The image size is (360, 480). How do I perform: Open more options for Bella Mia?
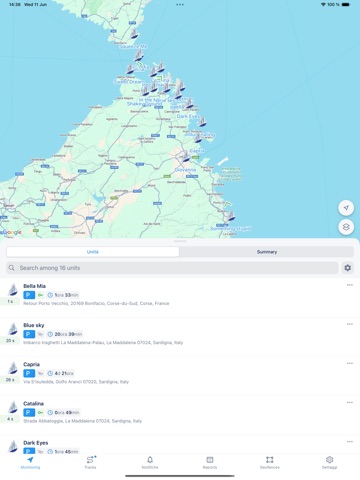tap(350, 285)
